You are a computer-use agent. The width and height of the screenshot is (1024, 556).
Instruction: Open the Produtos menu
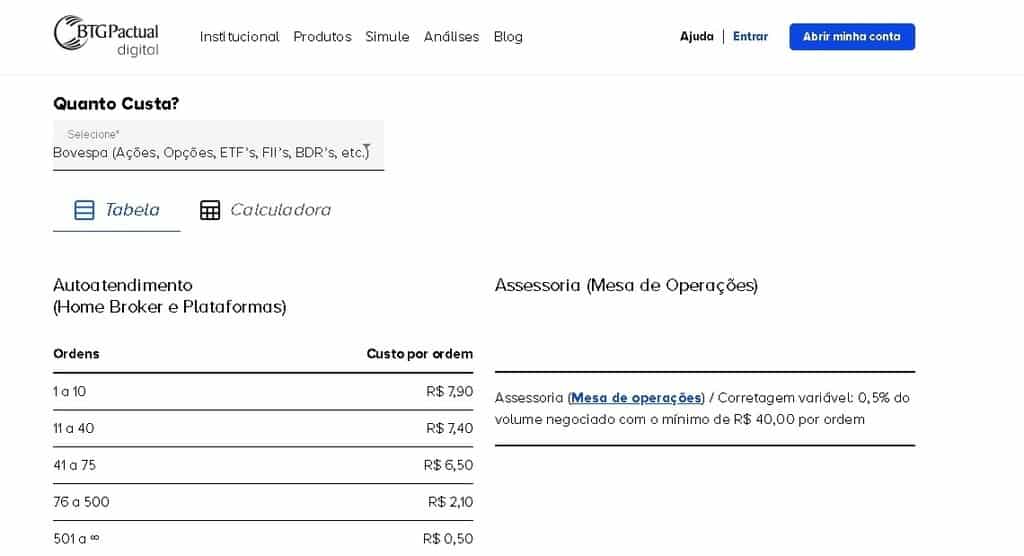(x=322, y=37)
